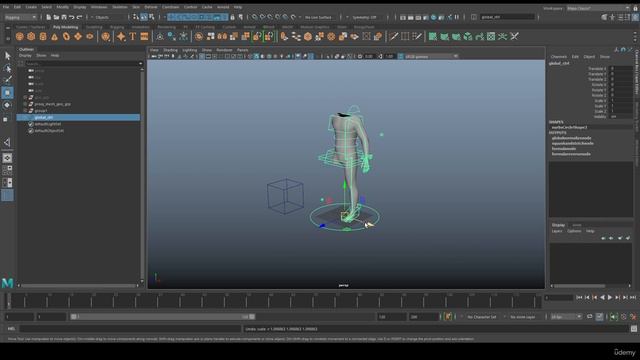The height and width of the screenshot is (360, 640).
Task: Open the No Character Set dropdown
Action: coord(482,317)
